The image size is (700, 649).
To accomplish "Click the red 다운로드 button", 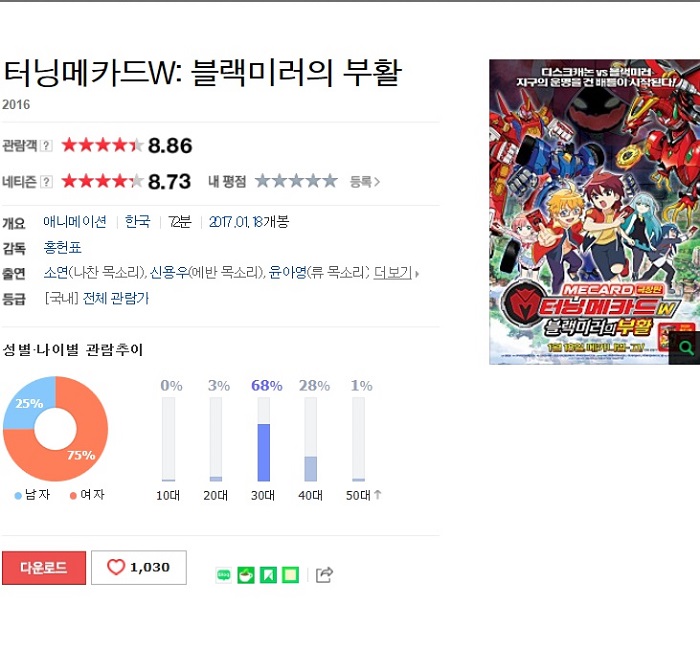I will 44,568.
